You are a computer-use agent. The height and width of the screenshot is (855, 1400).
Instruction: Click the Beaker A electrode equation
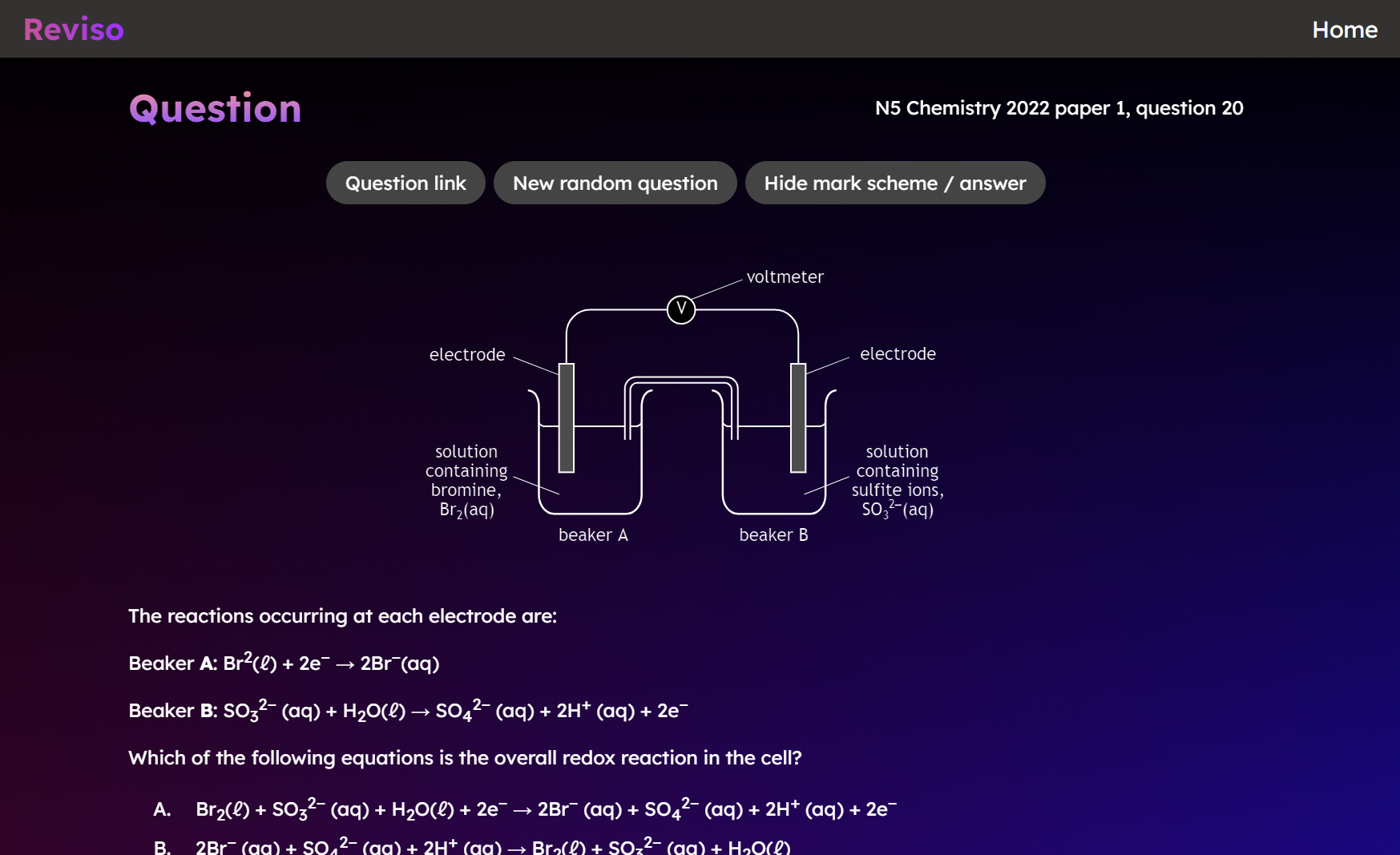pyautogui.click(x=284, y=663)
